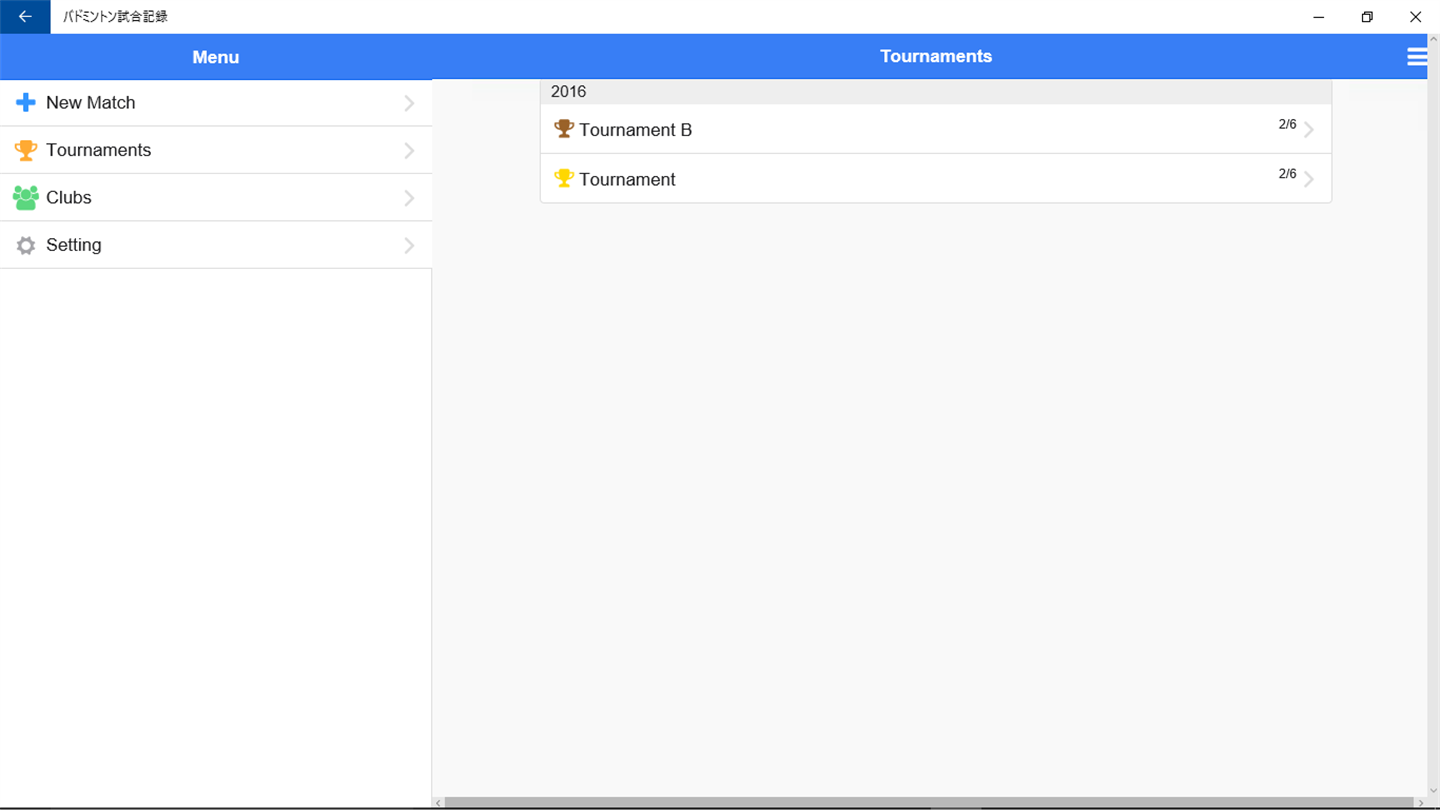The height and width of the screenshot is (810, 1440).
Task: Expand chevron on New Match row
Action: point(409,103)
